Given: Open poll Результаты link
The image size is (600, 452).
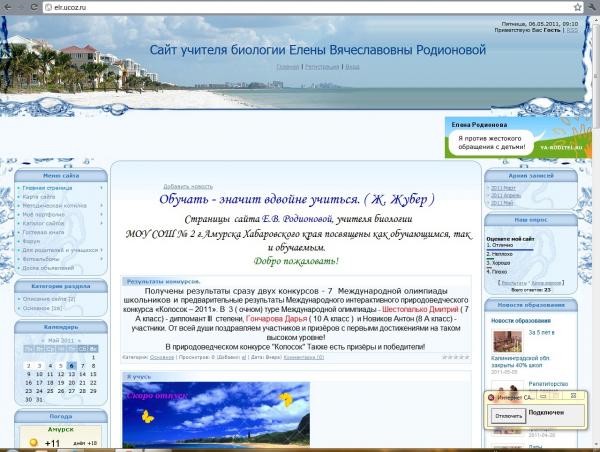Looking at the screenshot, I should tap(514, 283).
